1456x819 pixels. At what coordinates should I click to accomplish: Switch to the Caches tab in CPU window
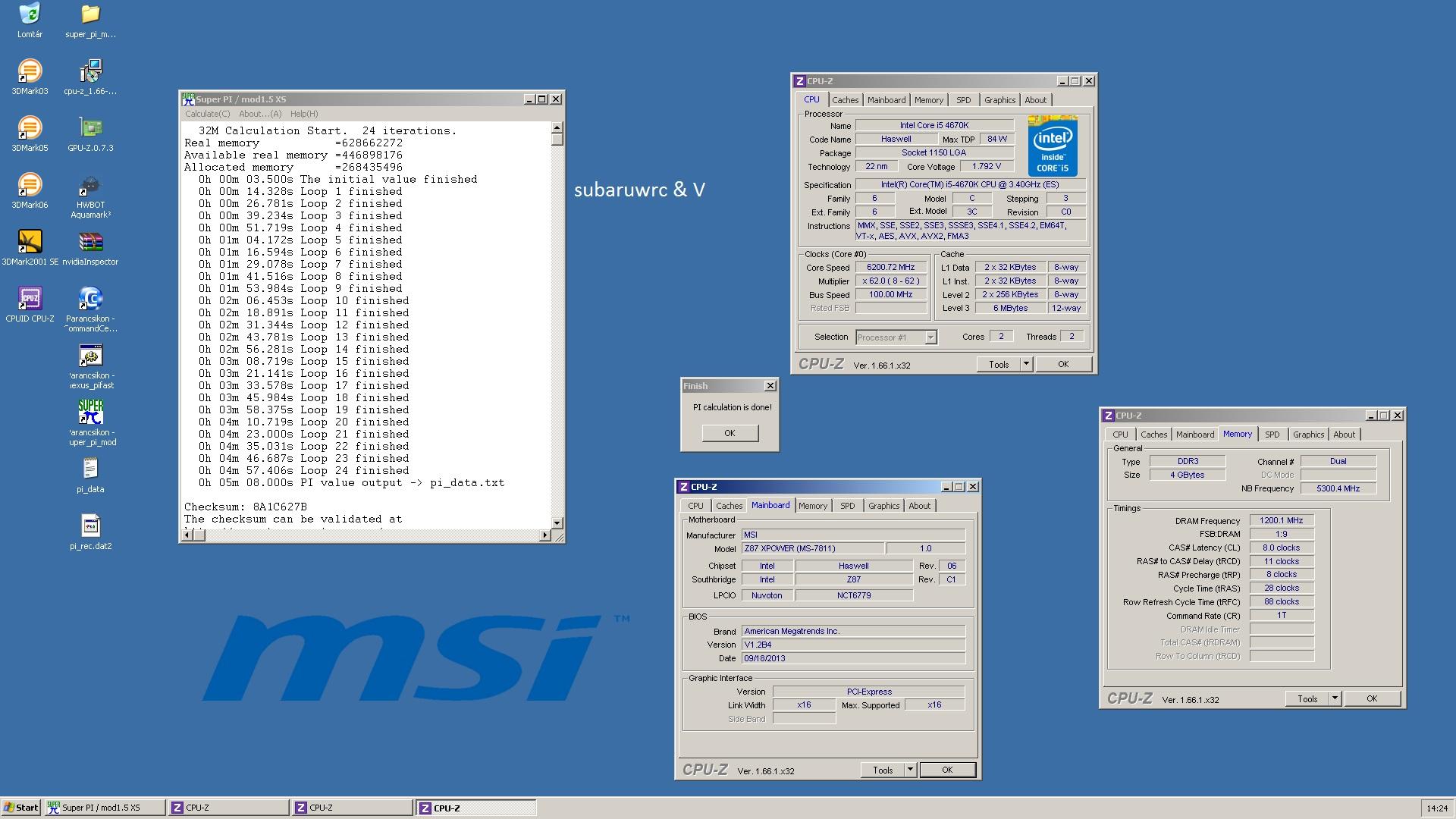[845, 100]
